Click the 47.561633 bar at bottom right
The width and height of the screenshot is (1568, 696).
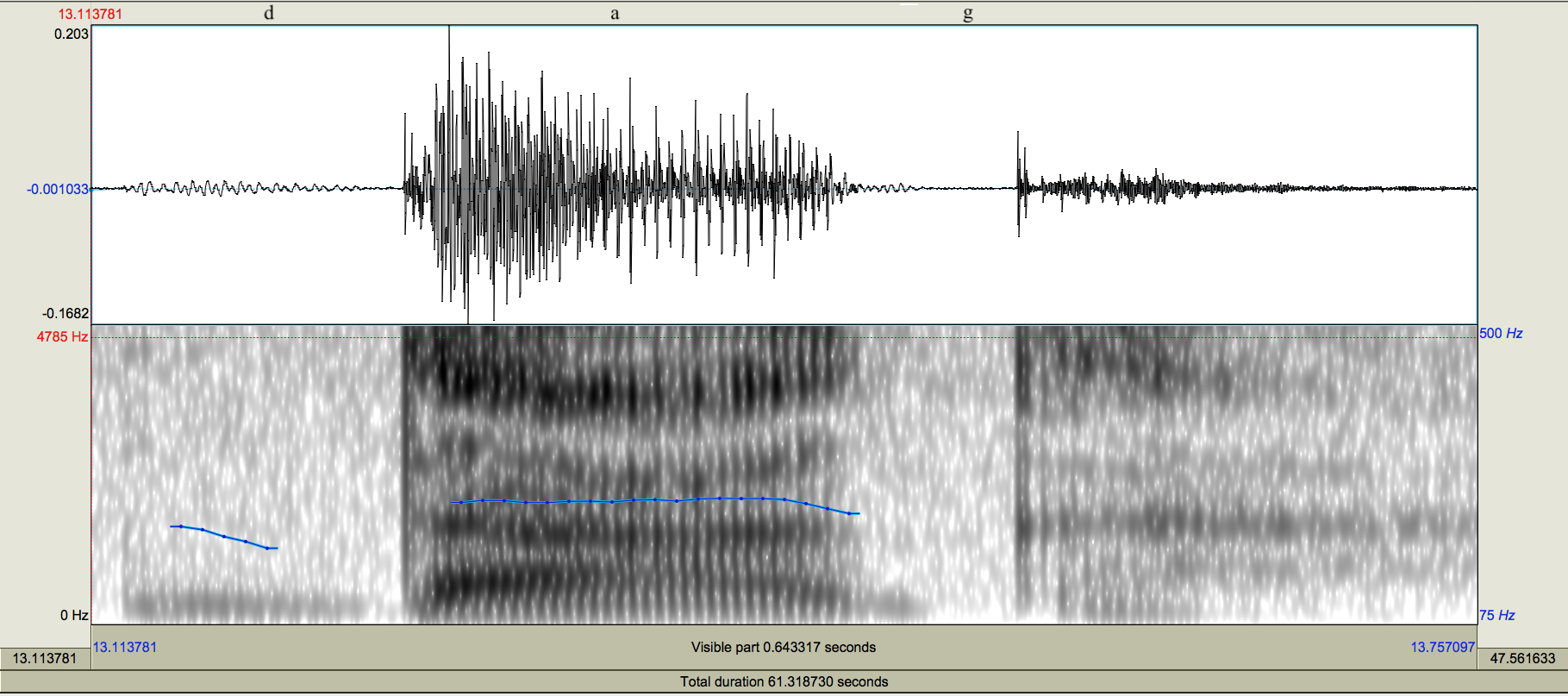[x=1522, y=658]
